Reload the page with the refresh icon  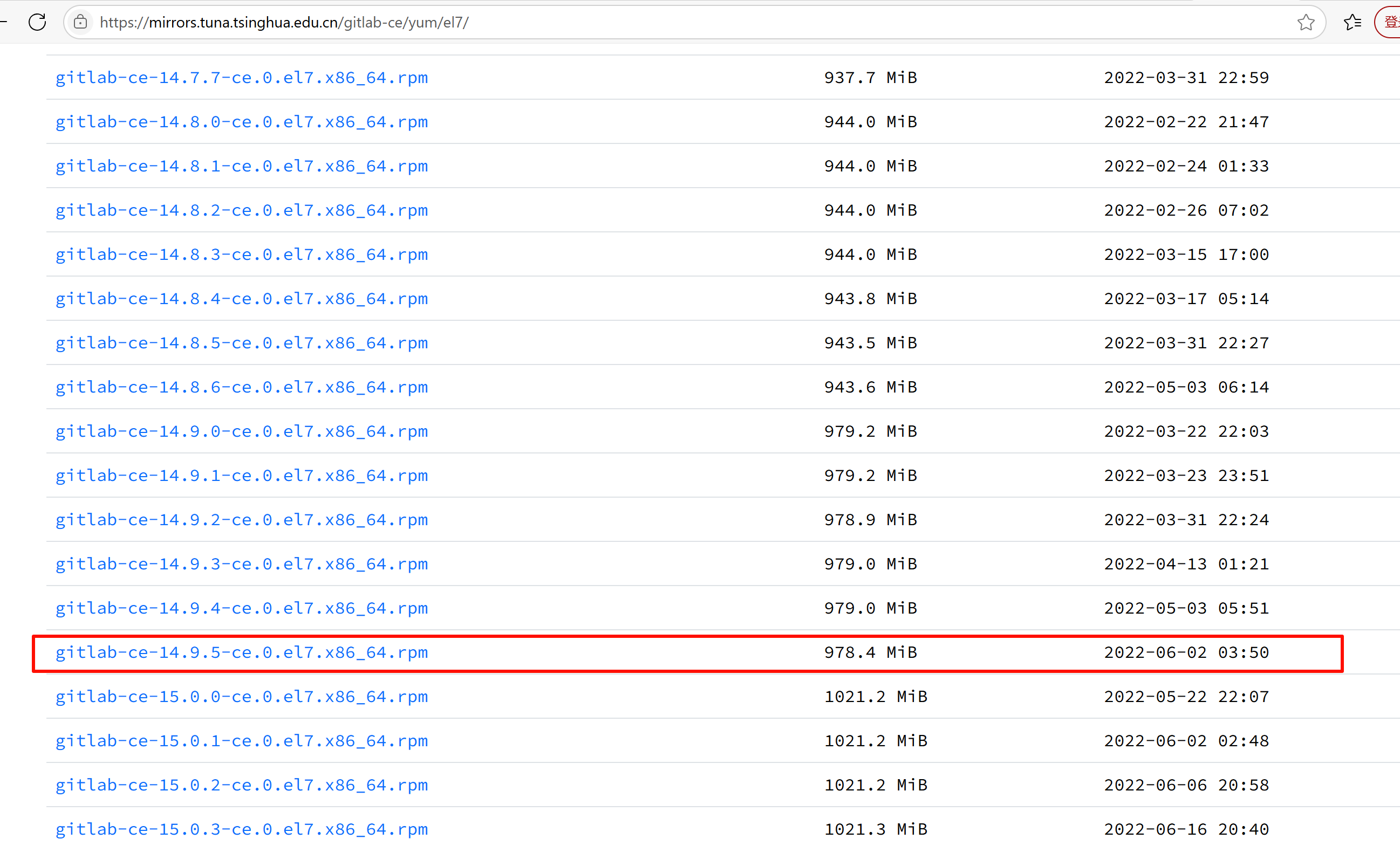tap(38, 22)
